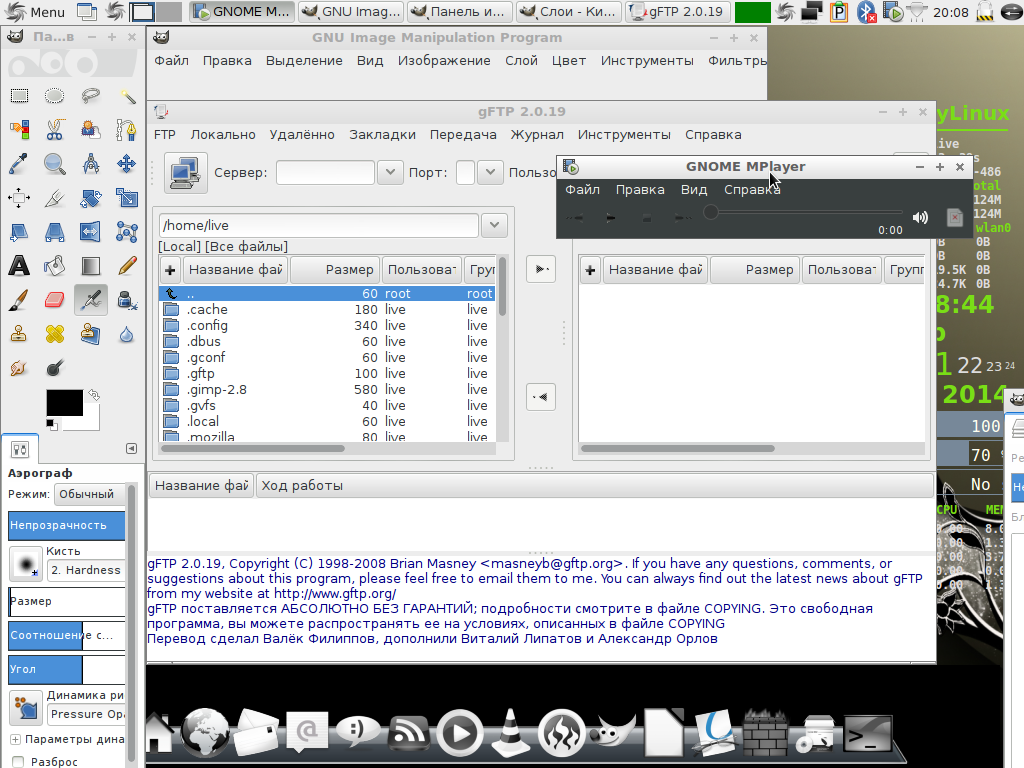Select the Eraser tool
Image resolution: width=1024 pixels, height=768 pixels.
tap(54, 300)
